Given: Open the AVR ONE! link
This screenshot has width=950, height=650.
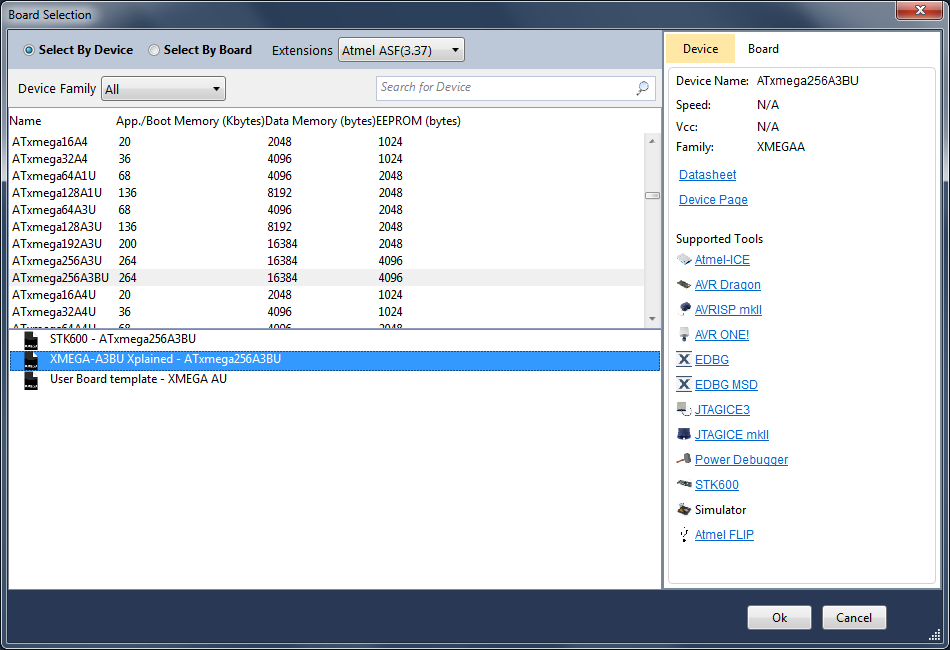Looking at the screenshot, I should (x=722, y=334).
